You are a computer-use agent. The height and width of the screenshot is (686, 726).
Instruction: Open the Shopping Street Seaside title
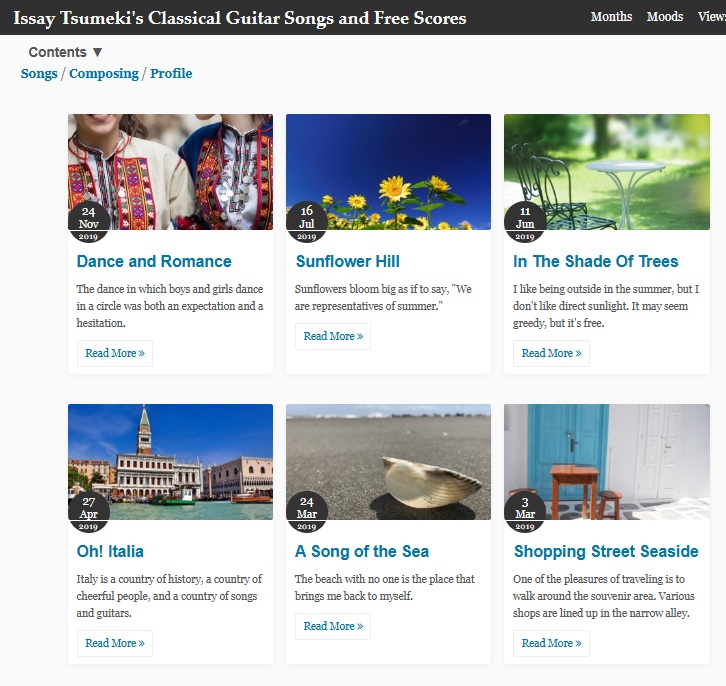tap(606, 552)
